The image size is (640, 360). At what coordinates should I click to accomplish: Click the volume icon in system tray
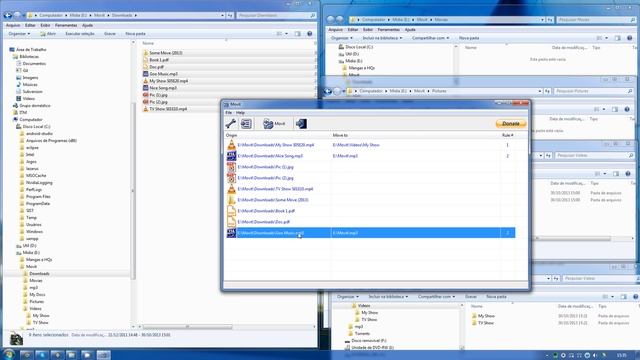595,356
